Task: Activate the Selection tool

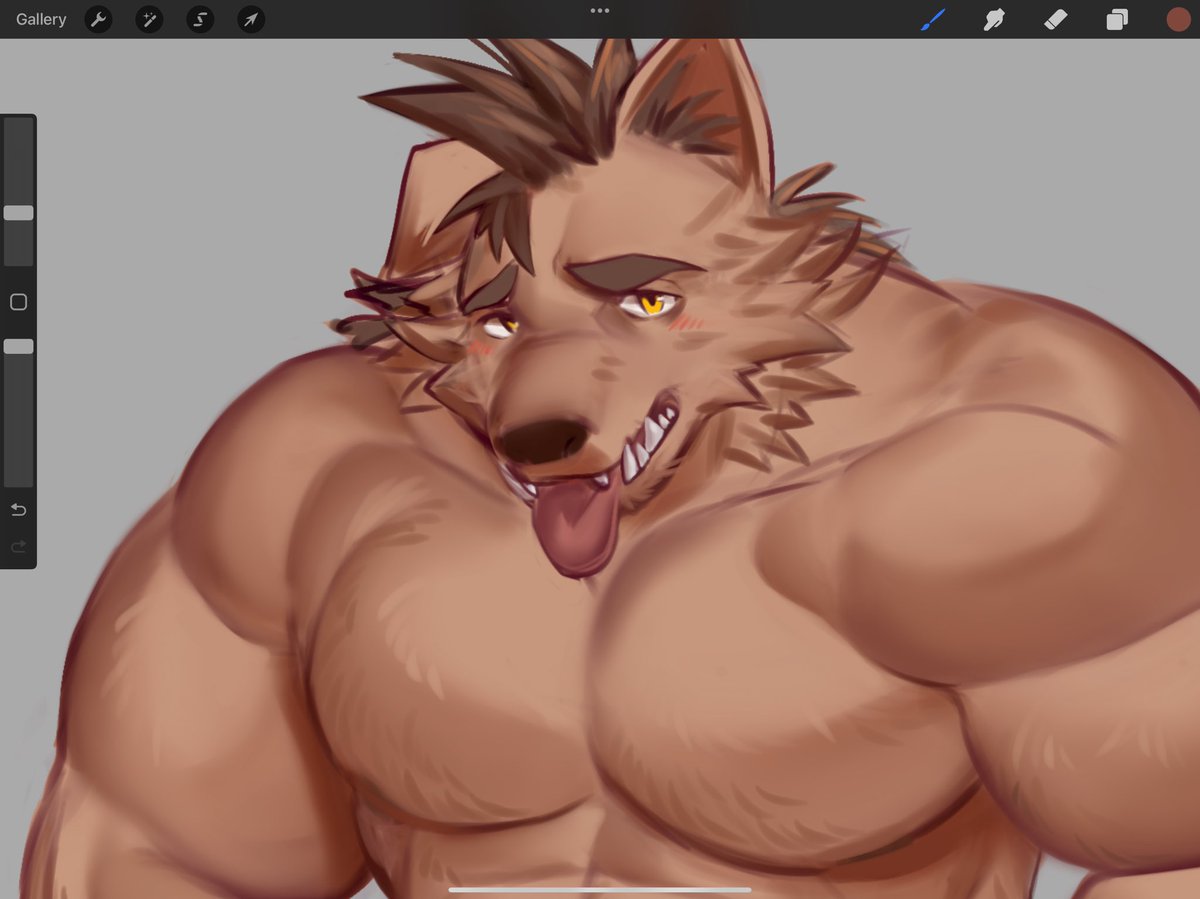Action: [x=200, y=19]
